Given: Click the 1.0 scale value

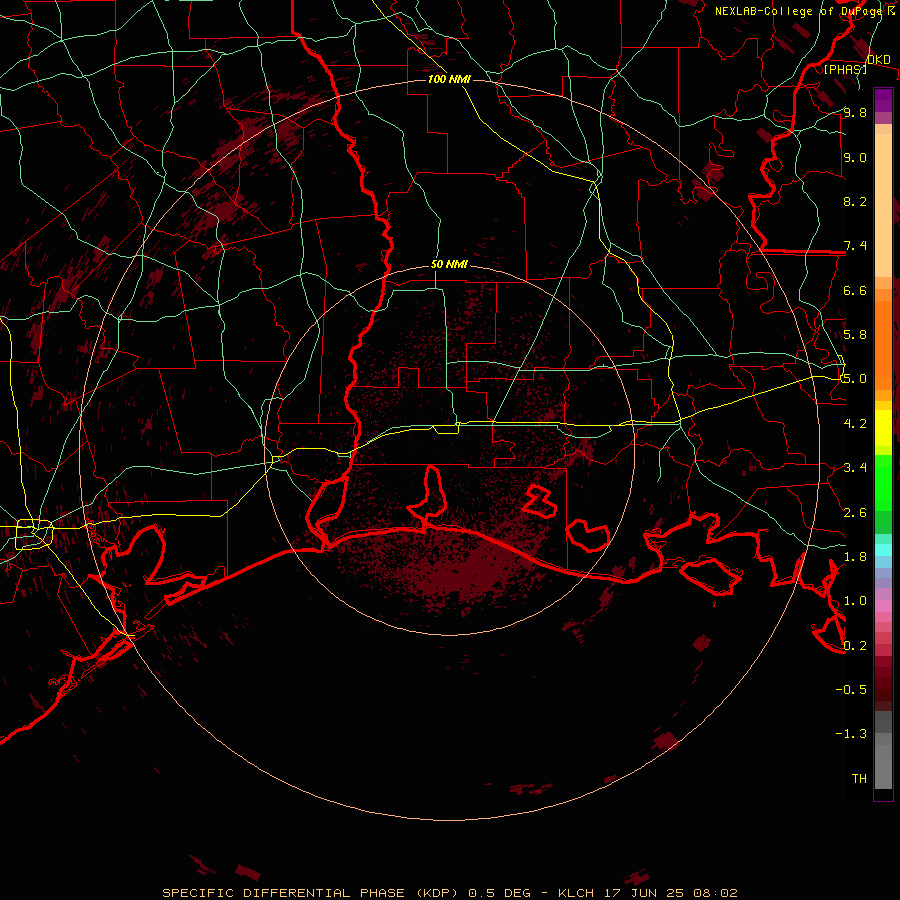Looking at the screenshot, I should [x=855, y=601].
